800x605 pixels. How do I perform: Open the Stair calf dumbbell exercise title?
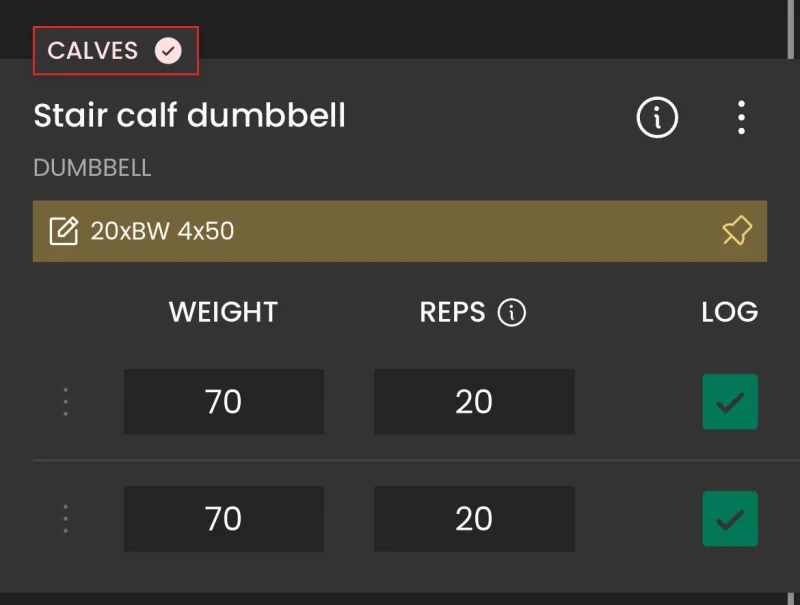click(189, 115)
